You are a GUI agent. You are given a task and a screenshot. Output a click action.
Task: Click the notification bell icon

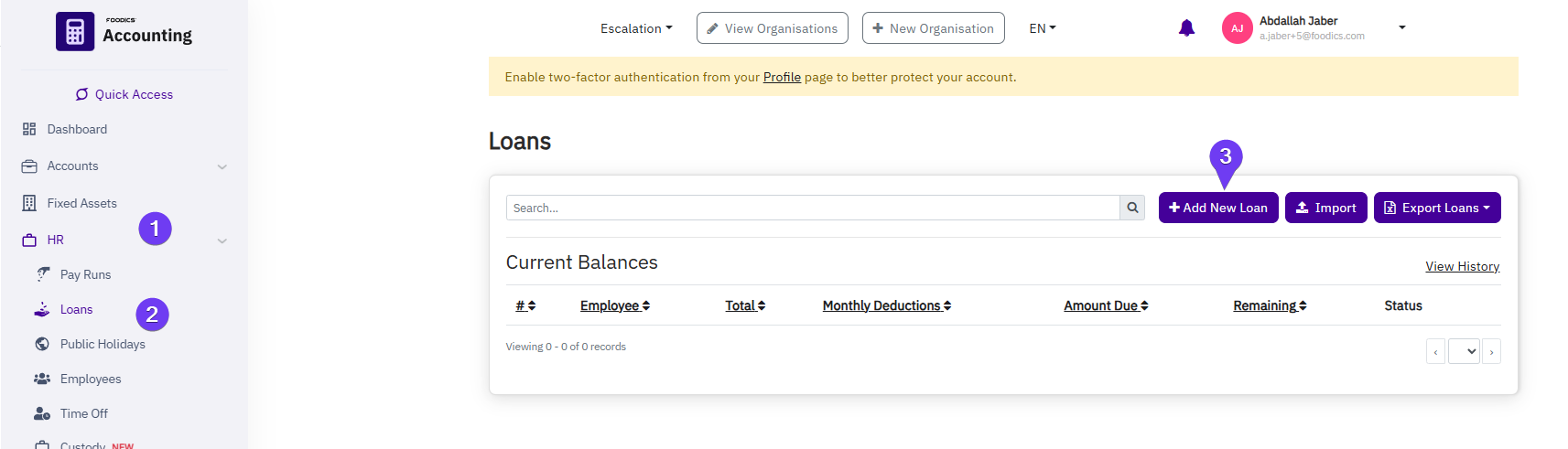1186,28
